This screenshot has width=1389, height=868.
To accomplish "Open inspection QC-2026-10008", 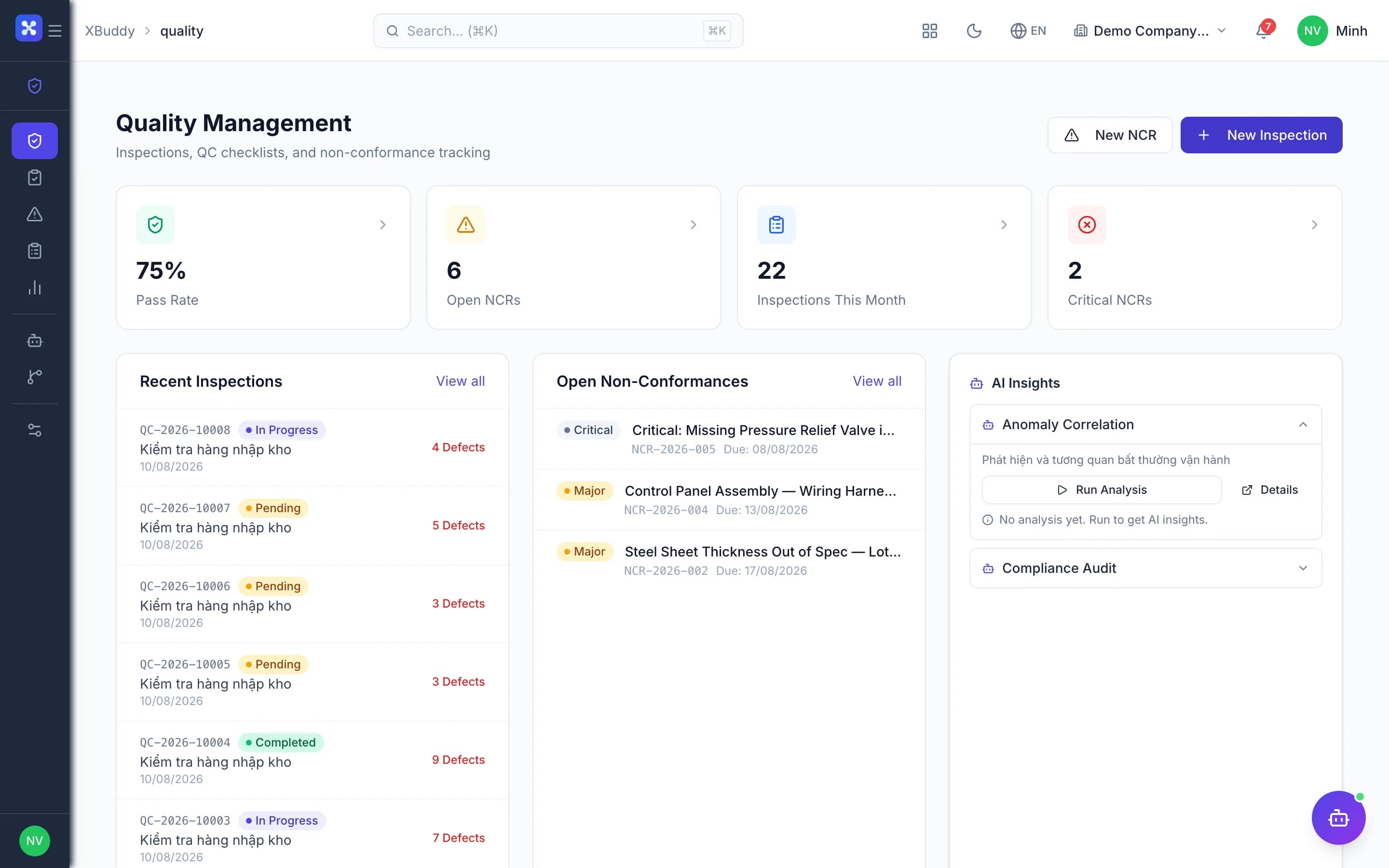I will 312,447.
